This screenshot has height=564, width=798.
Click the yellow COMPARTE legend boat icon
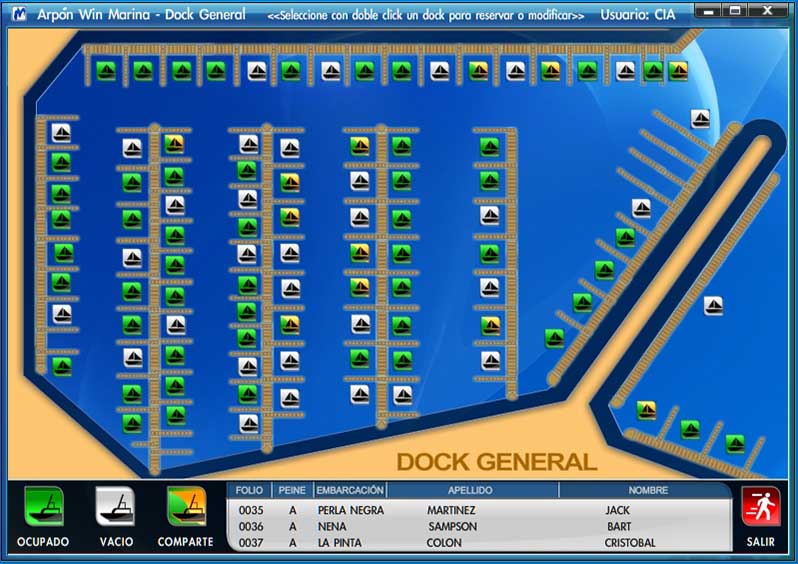[x=187, y=507]
